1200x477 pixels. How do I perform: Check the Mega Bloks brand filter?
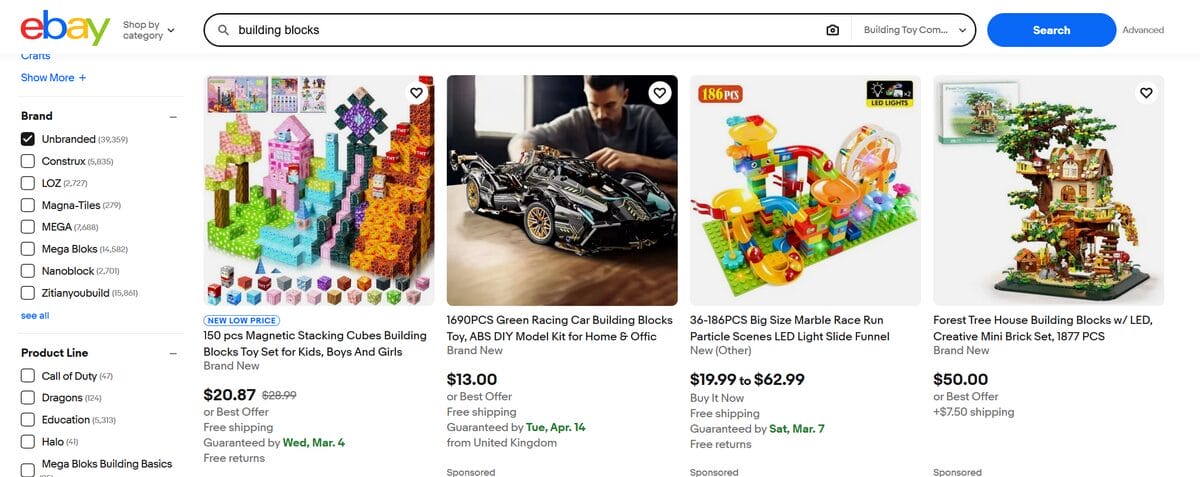(28, 248)
